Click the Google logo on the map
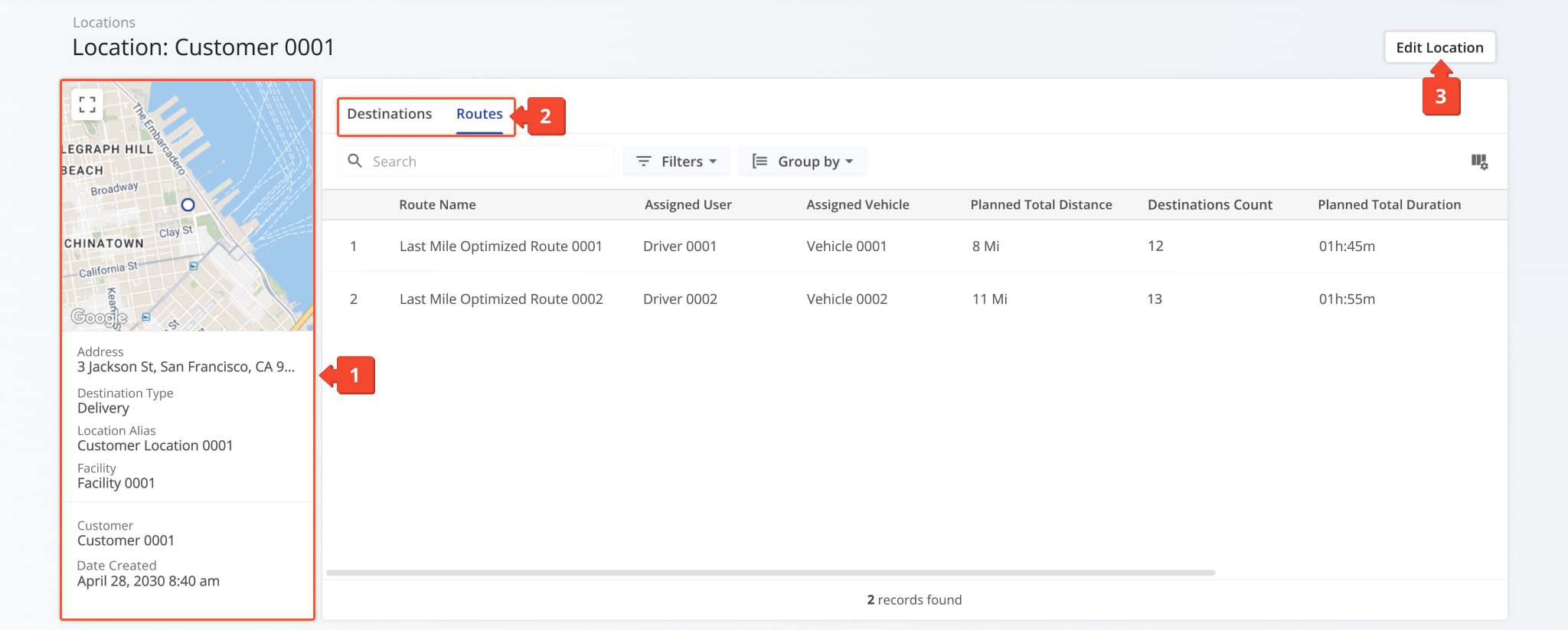The height and width of the screenshot is (630, 1568). [x=99, y=317]
